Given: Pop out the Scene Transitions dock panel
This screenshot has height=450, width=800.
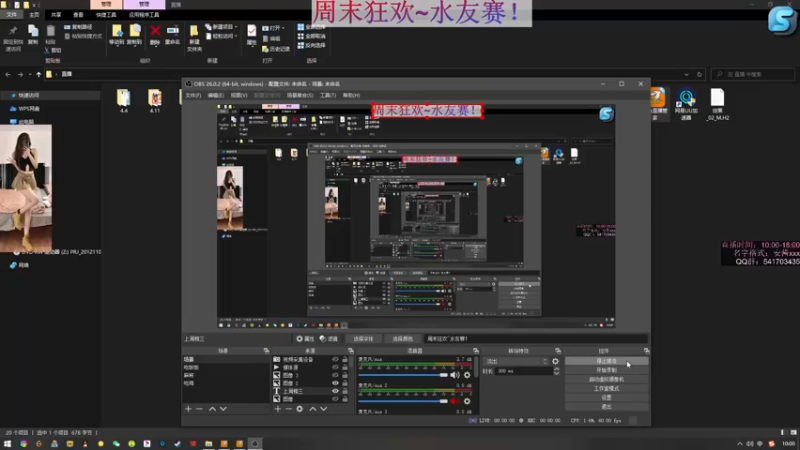Looking at the screenshot, I should tap(558, 351).
